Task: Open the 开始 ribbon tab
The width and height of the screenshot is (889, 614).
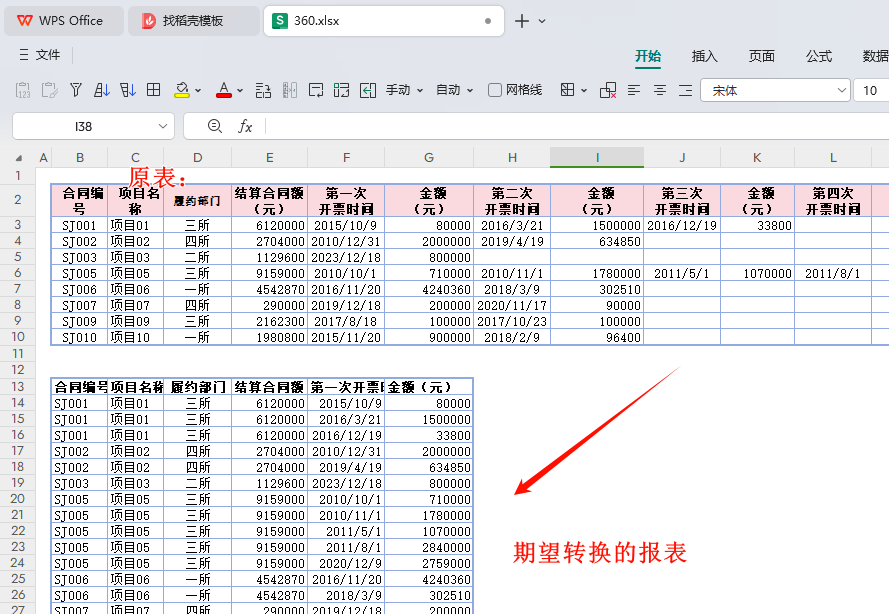Action: click(647, 56)
